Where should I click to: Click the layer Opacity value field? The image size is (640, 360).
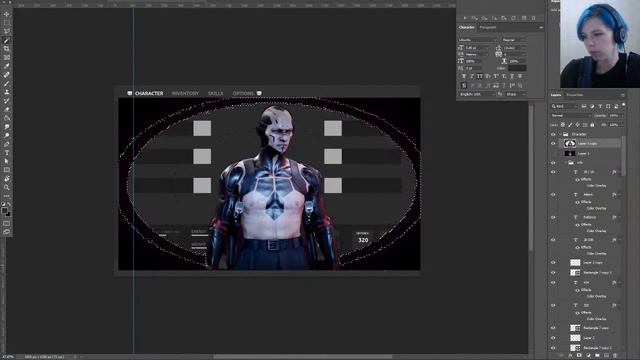pyautogui.click(x=613, y=116)
